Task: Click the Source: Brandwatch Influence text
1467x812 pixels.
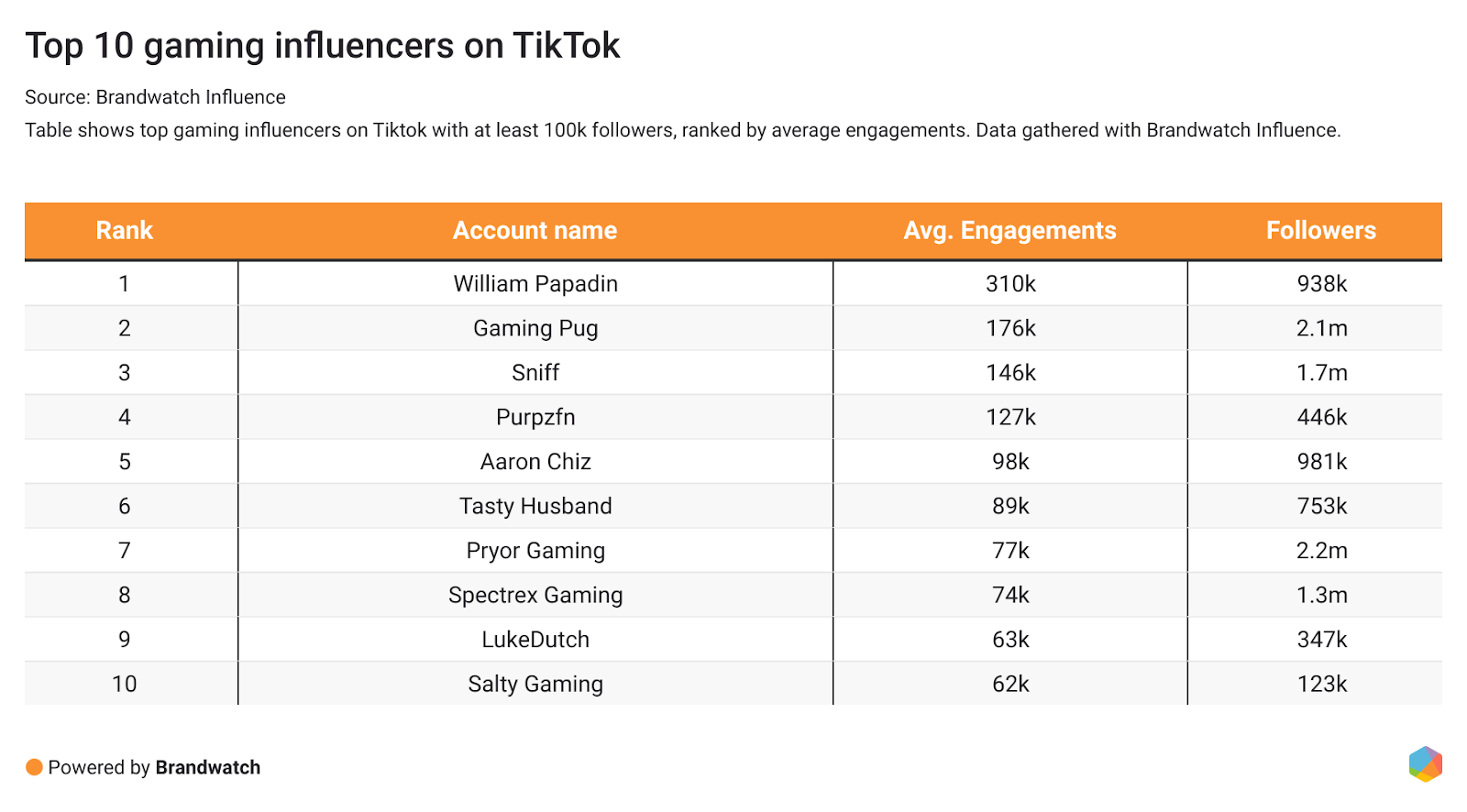Action: pos(155,97)
